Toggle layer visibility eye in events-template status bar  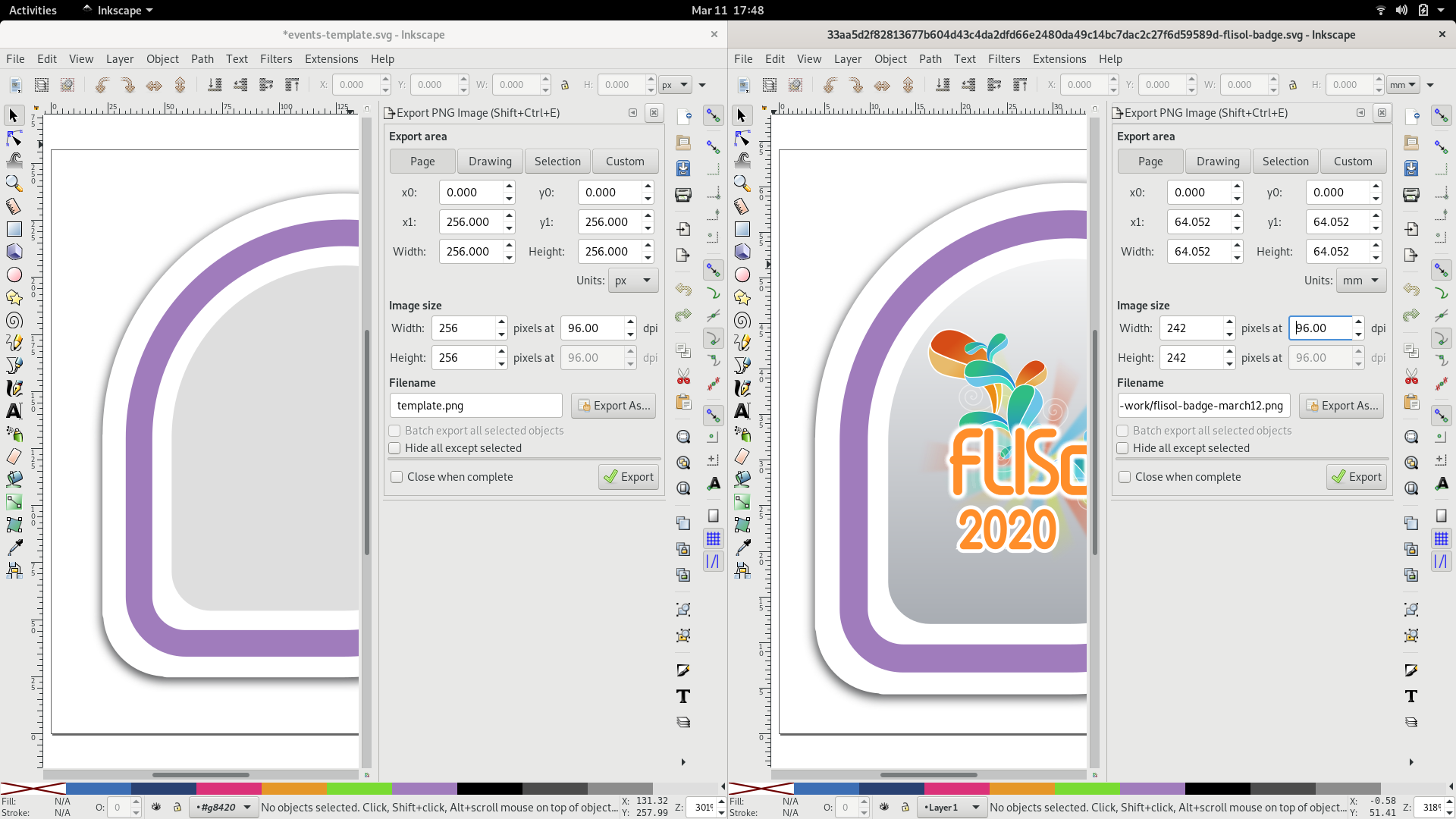pyautogui.click(x=156, y=807)
